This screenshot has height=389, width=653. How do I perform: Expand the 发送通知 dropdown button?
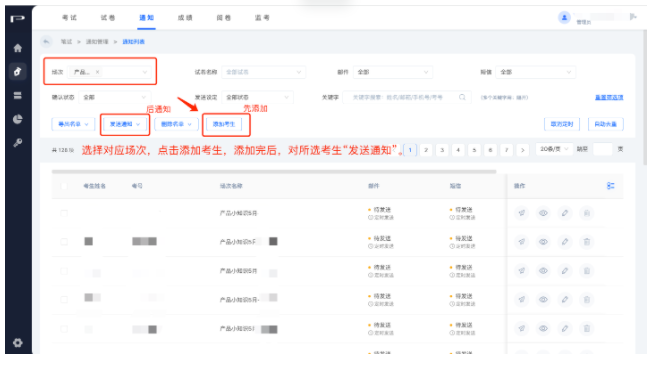[x=125, y=124]
